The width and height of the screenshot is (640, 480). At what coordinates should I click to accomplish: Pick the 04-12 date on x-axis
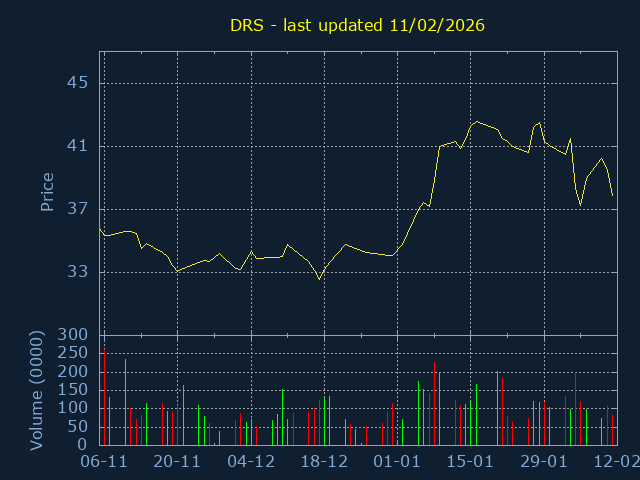[x=251, y=462]
